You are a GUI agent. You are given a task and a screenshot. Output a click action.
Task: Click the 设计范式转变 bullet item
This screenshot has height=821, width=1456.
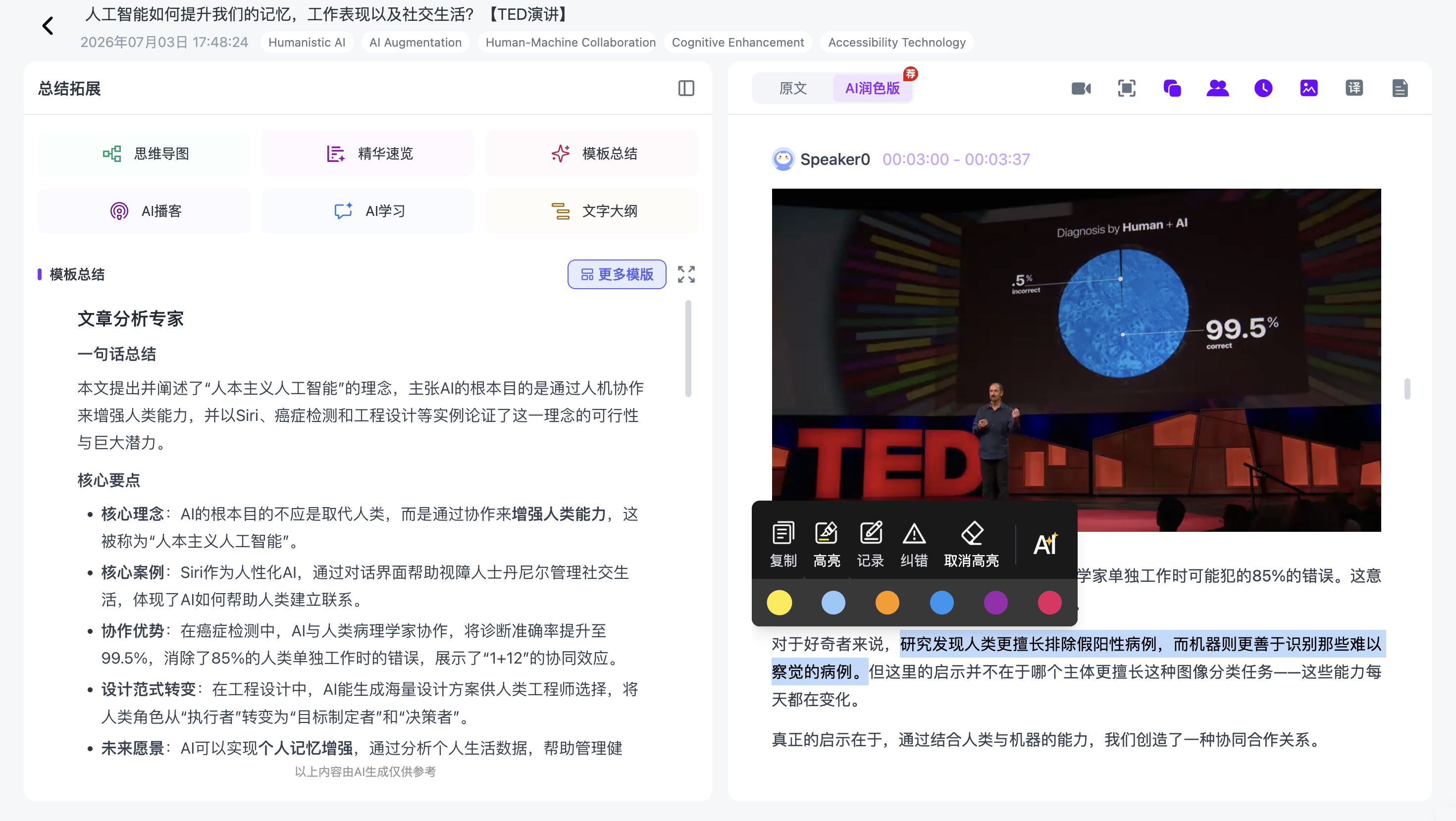pos(369,703)
